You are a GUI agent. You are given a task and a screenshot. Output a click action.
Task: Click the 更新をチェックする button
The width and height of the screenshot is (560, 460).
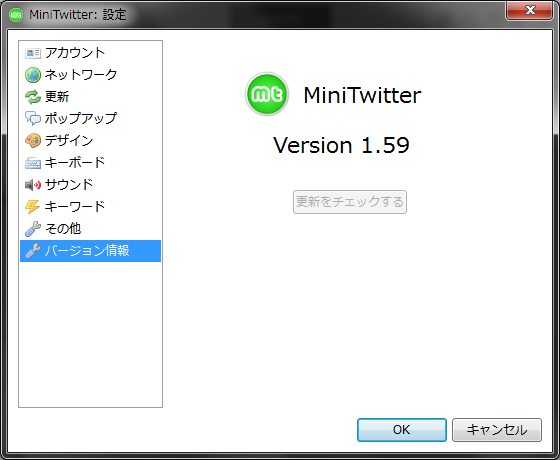coord(350,202)
